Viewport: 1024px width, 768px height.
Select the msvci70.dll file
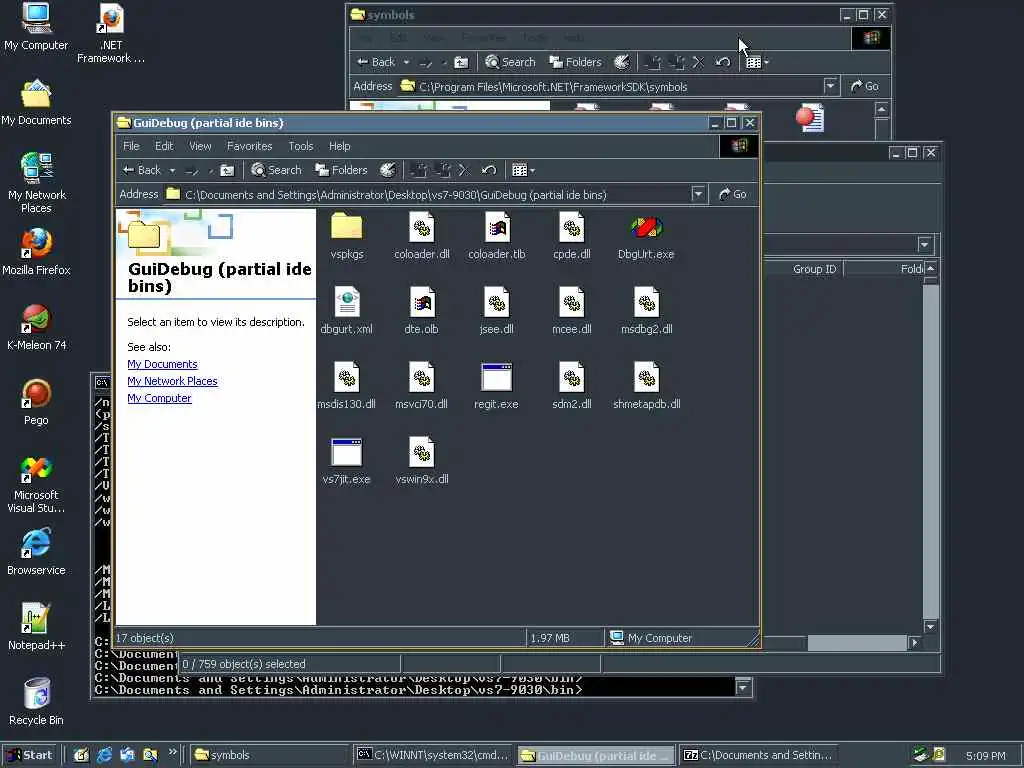pyautogui.click(x=421, y=386)
